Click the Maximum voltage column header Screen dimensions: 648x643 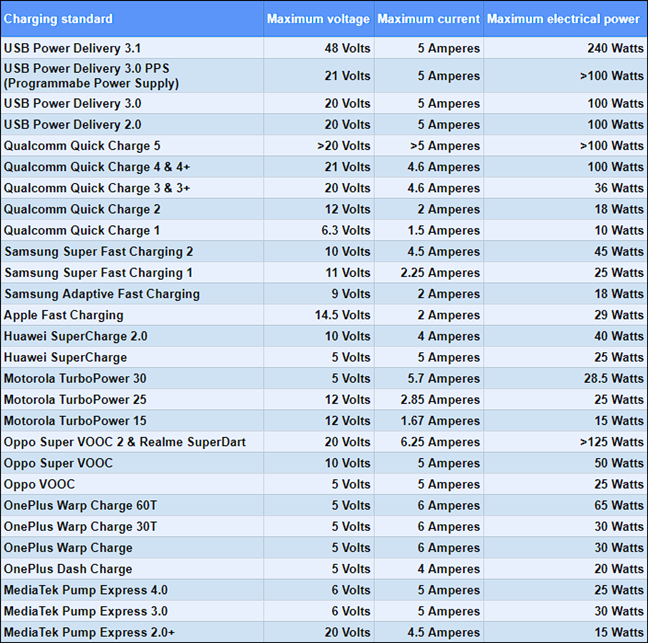pyautogui.click(x=318, y=19)
